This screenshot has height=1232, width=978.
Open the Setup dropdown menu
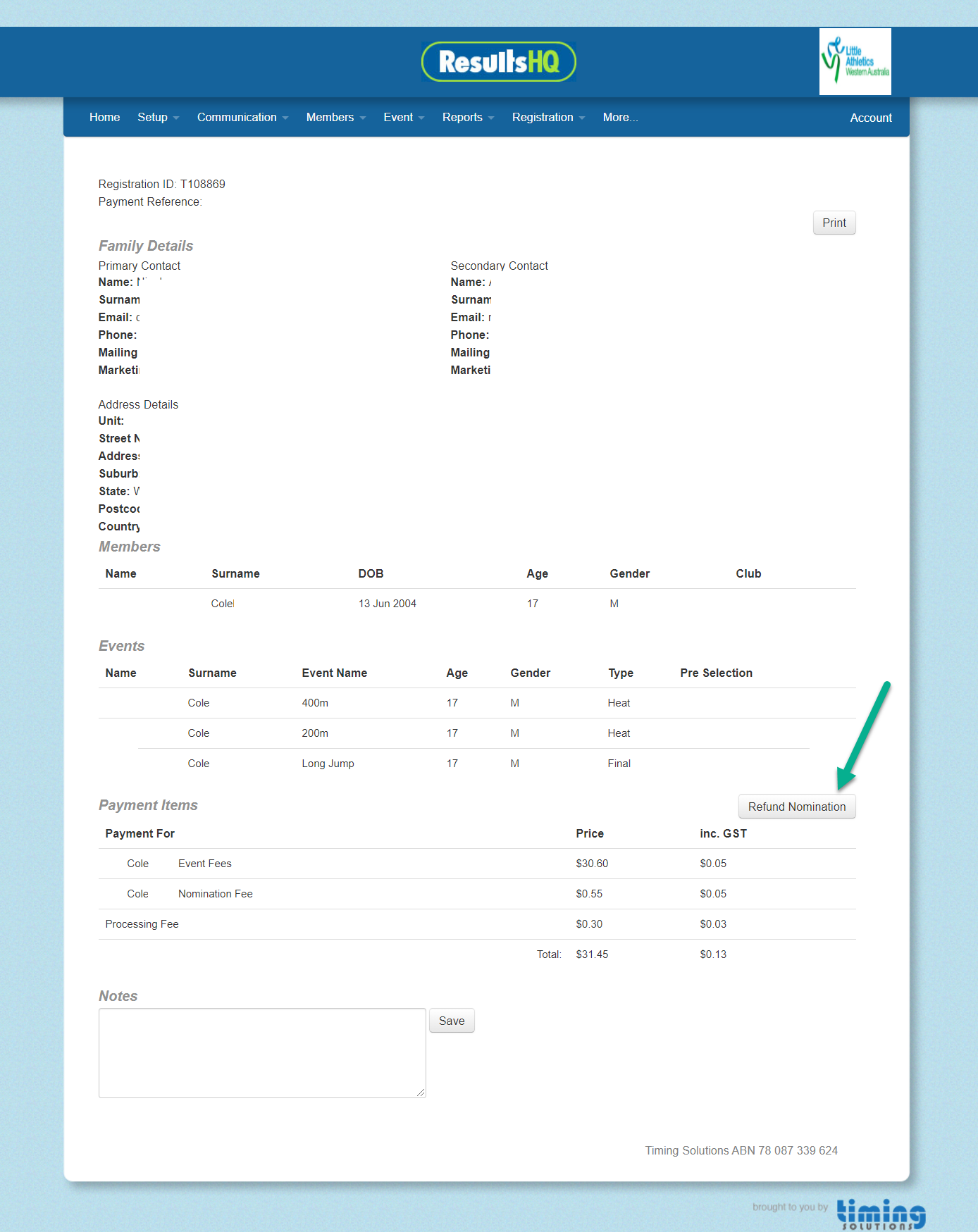click(158, 117)
